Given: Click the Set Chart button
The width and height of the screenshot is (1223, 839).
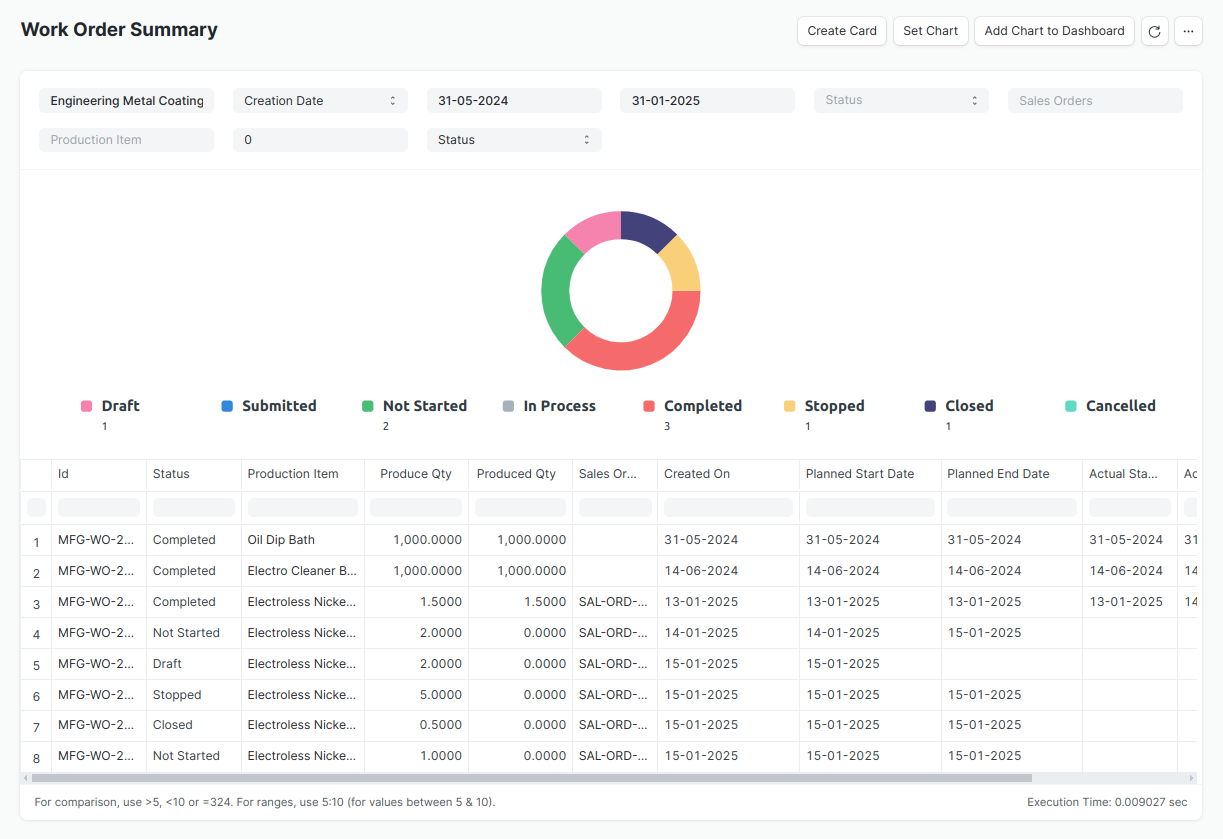Looking at the screenshot, I should pos(930,31).
